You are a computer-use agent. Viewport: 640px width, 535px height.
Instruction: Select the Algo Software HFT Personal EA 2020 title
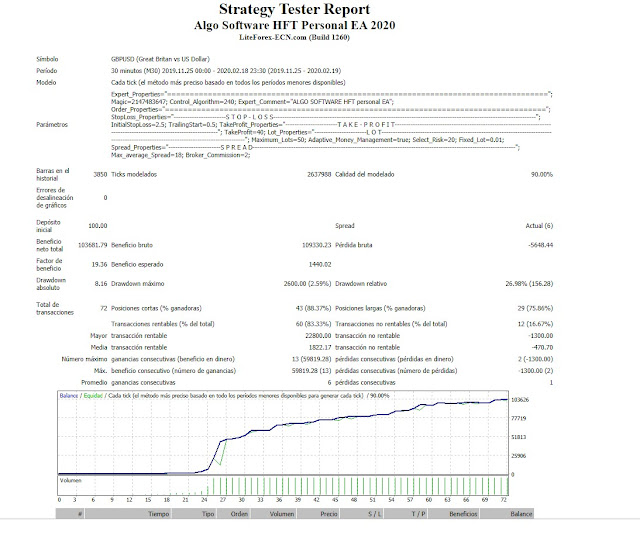pyautogui.click(x=294, y=25)
